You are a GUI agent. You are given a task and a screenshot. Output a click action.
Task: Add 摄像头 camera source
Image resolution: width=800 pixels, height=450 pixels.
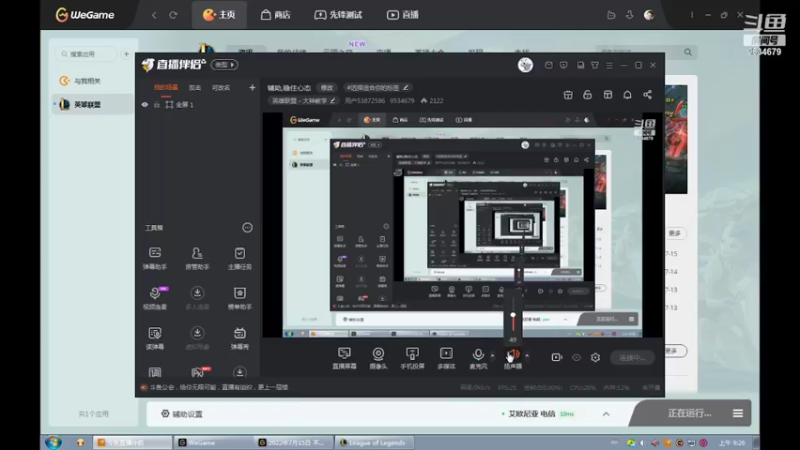click(x=378, y=358)
